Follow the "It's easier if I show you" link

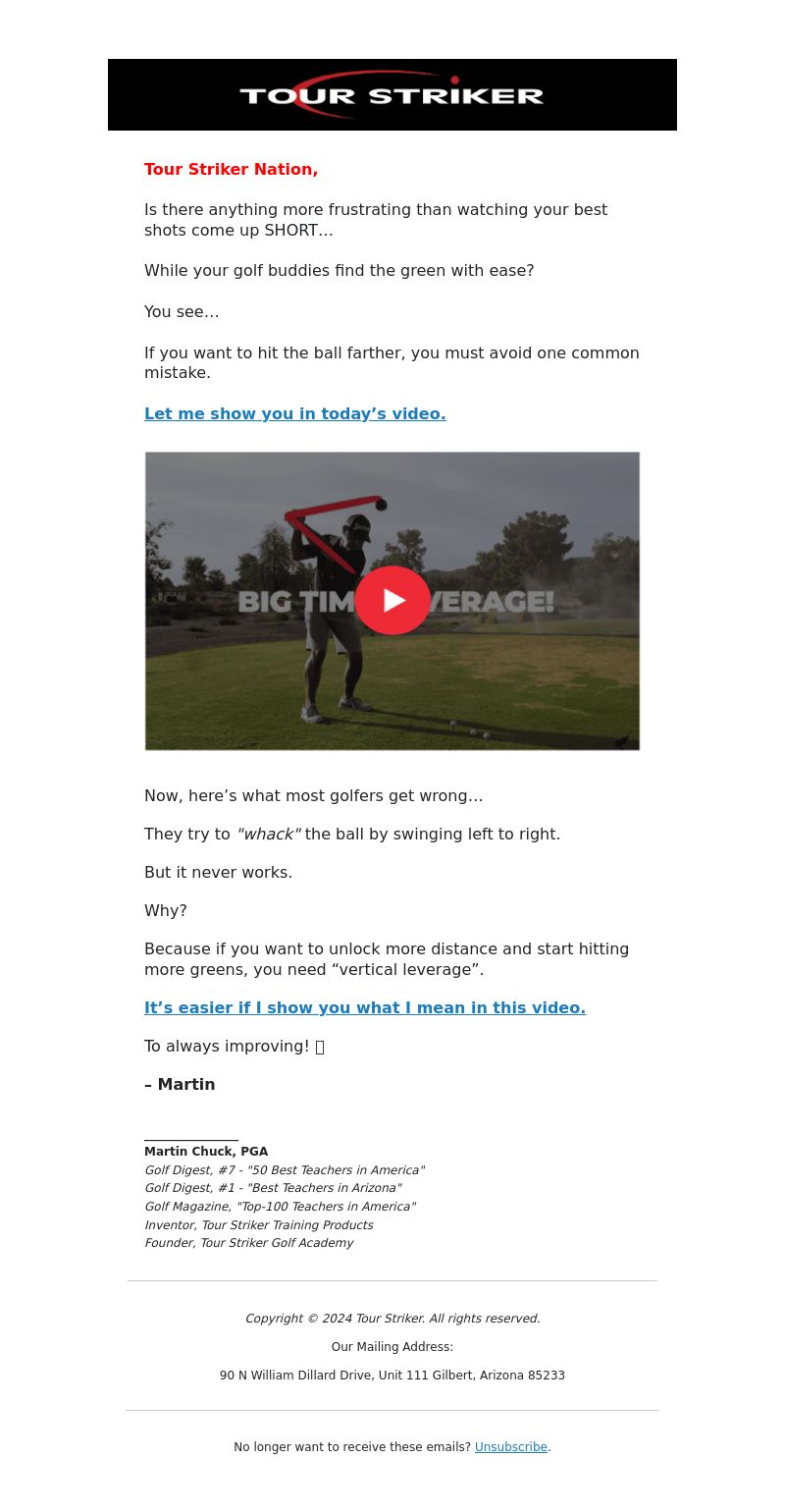(365, 1008)
